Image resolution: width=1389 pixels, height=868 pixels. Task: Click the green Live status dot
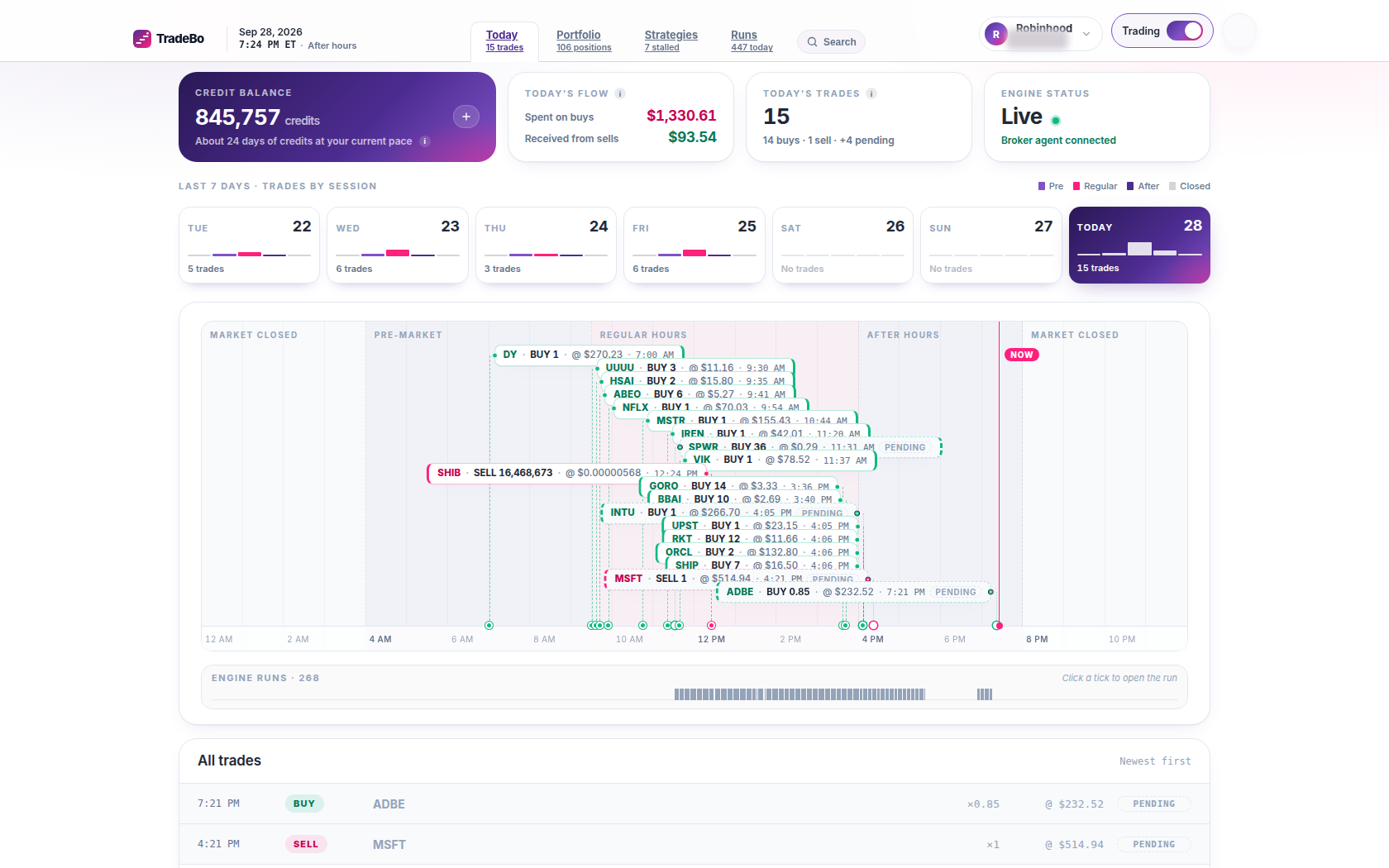[1056, 121]
